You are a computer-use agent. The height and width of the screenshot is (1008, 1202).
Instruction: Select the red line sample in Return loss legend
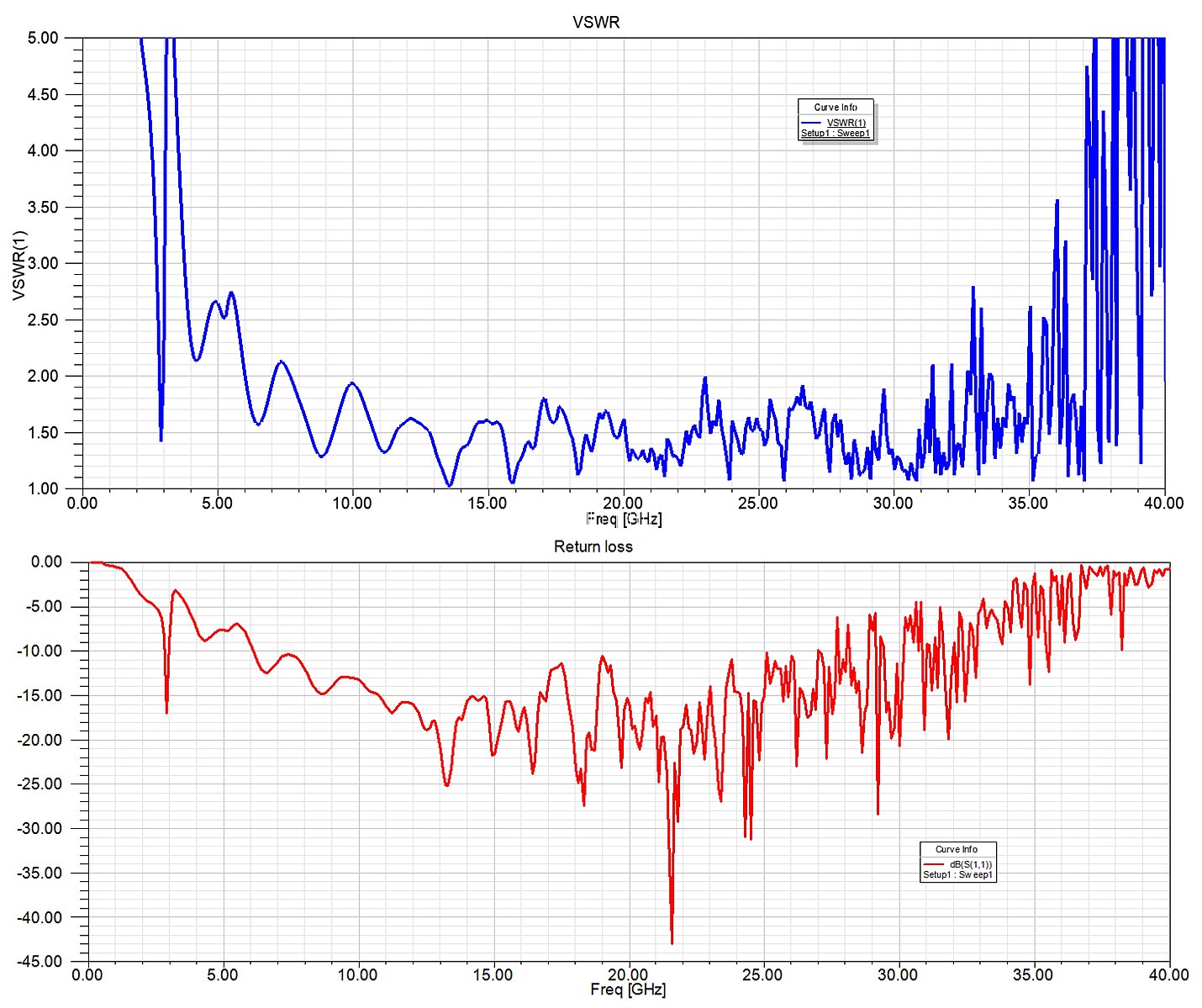934,864
